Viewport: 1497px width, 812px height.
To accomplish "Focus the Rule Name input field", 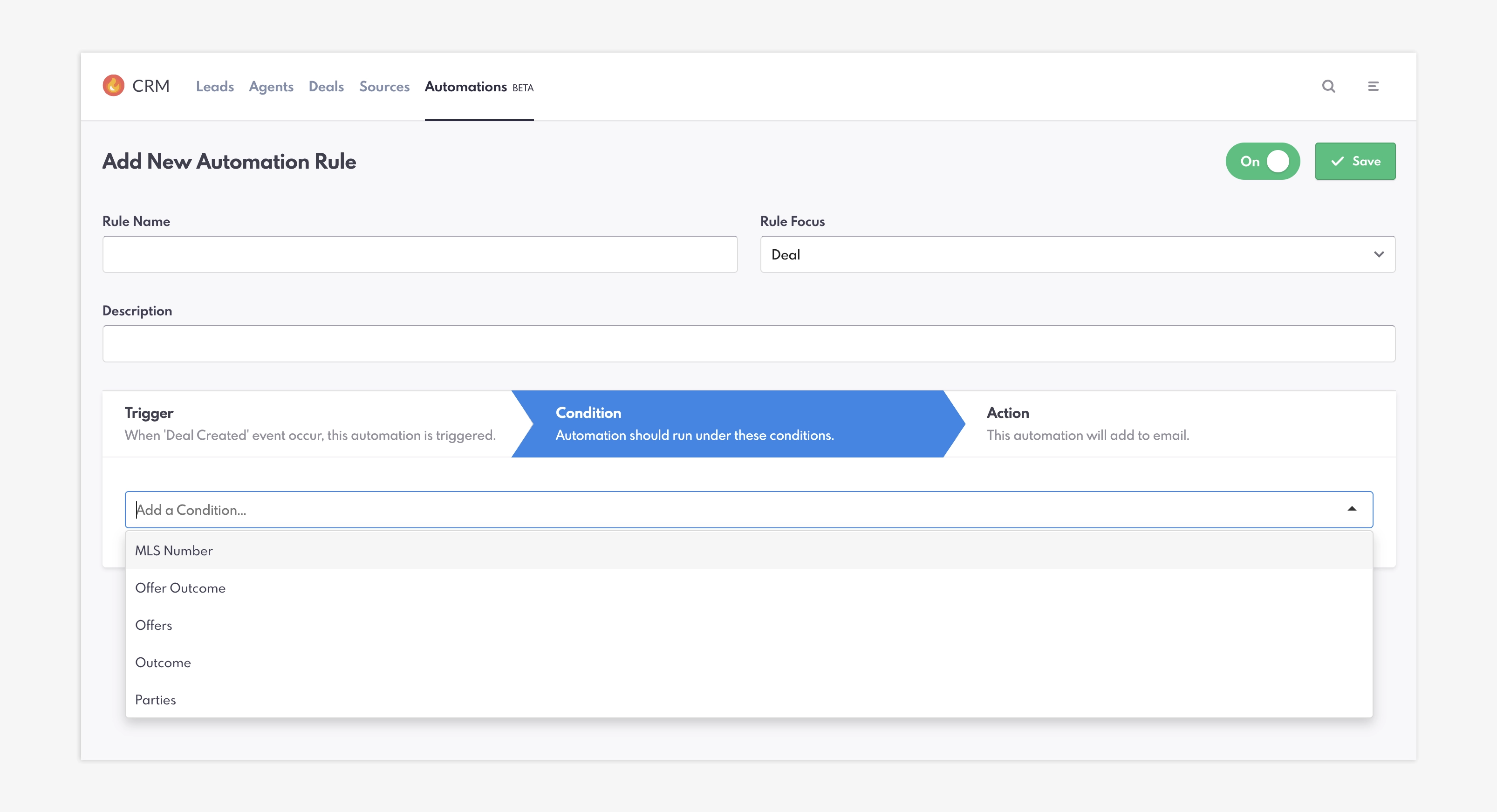I will click(x=420, y=254).
